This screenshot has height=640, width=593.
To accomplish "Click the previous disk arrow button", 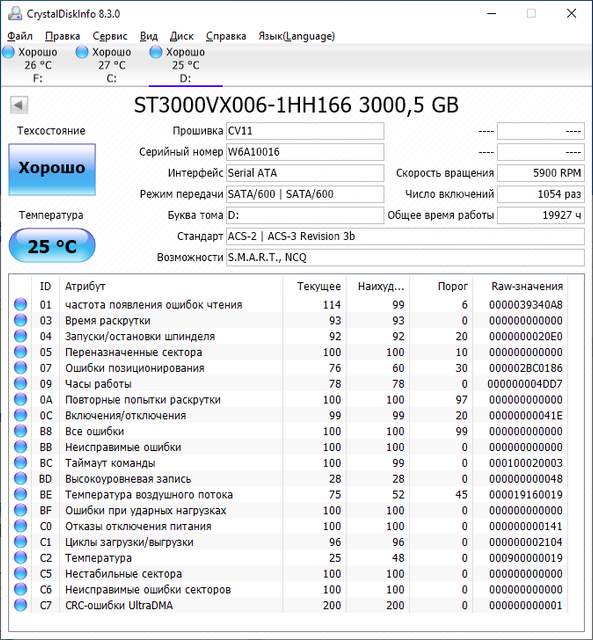I will coord(19,105).
